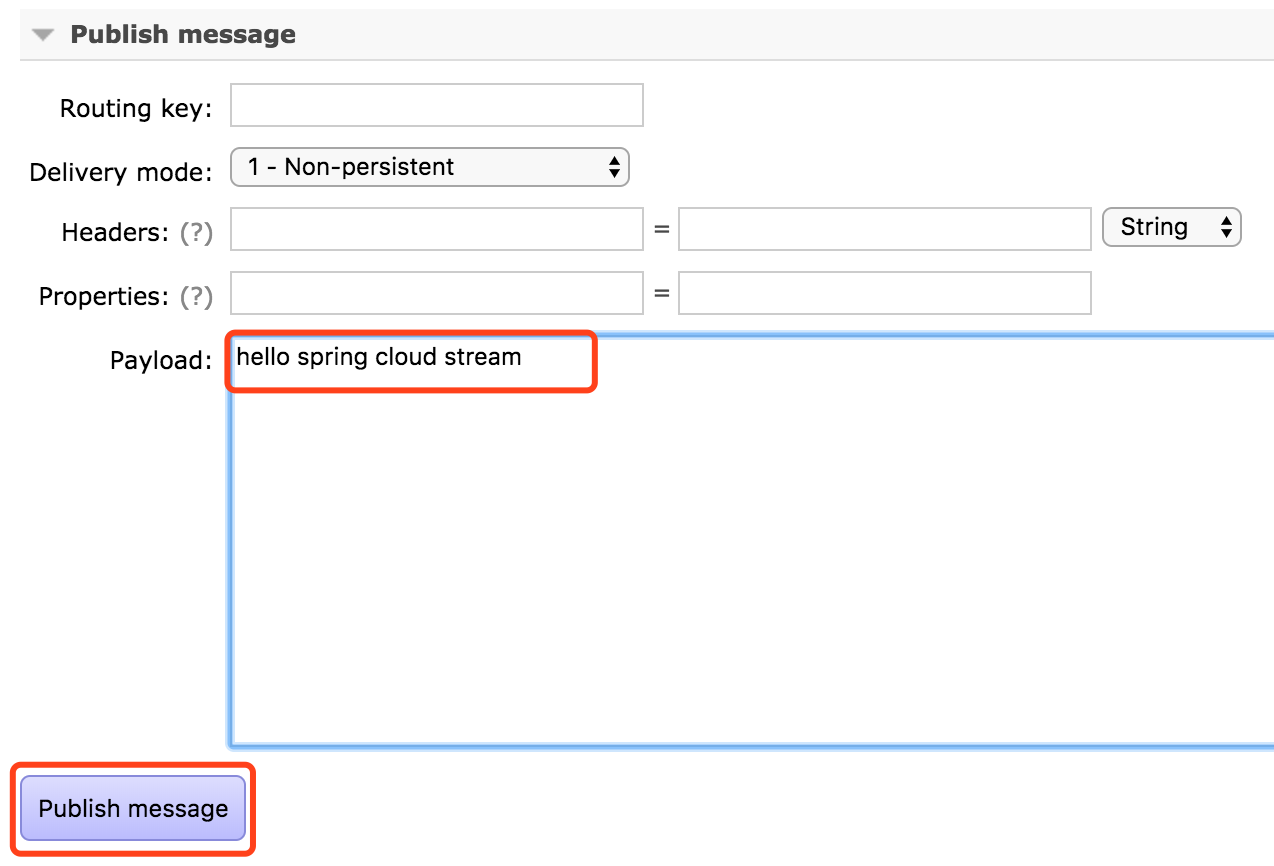Click the equals sign between Headers fields
The height and width of the screenshot is (866, 1274).
[x=661, y=230]
